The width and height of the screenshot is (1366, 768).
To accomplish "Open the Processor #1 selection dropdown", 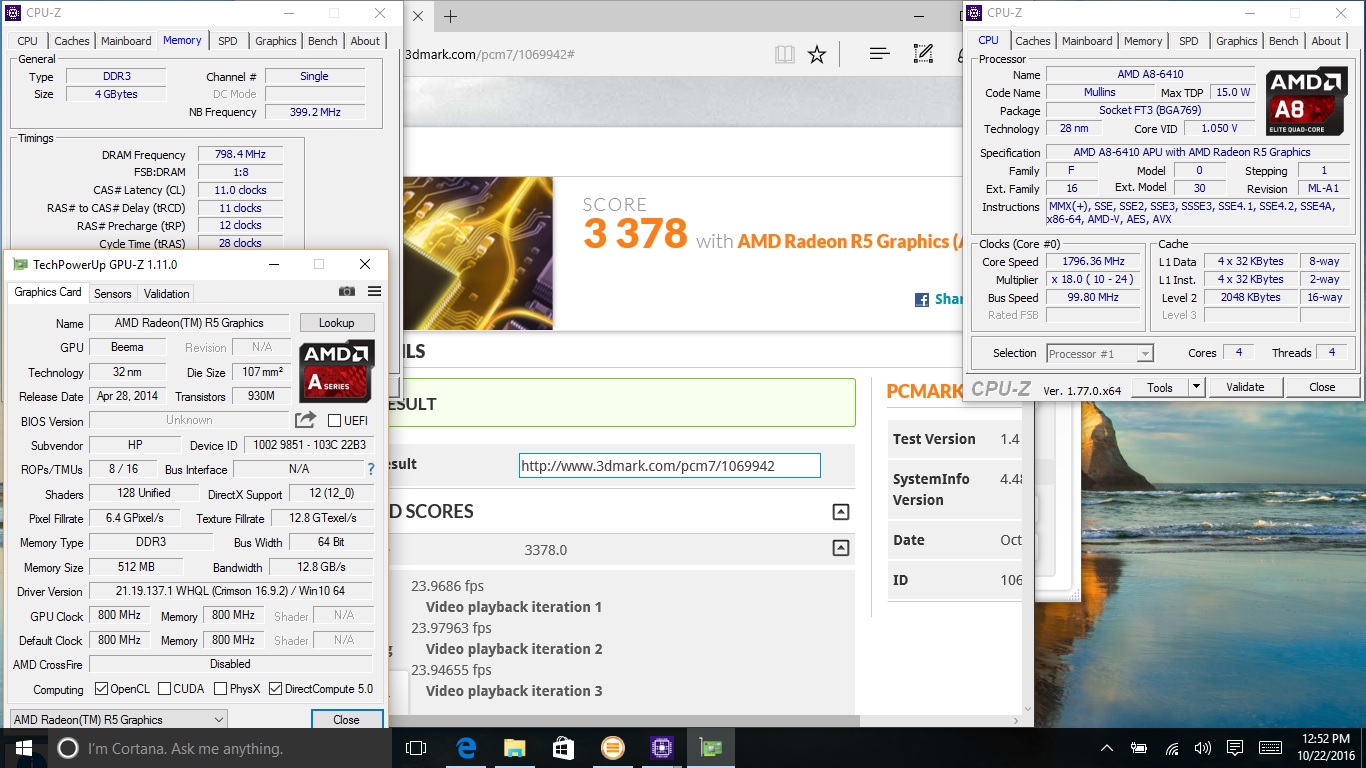I will tap(1099, 353).
